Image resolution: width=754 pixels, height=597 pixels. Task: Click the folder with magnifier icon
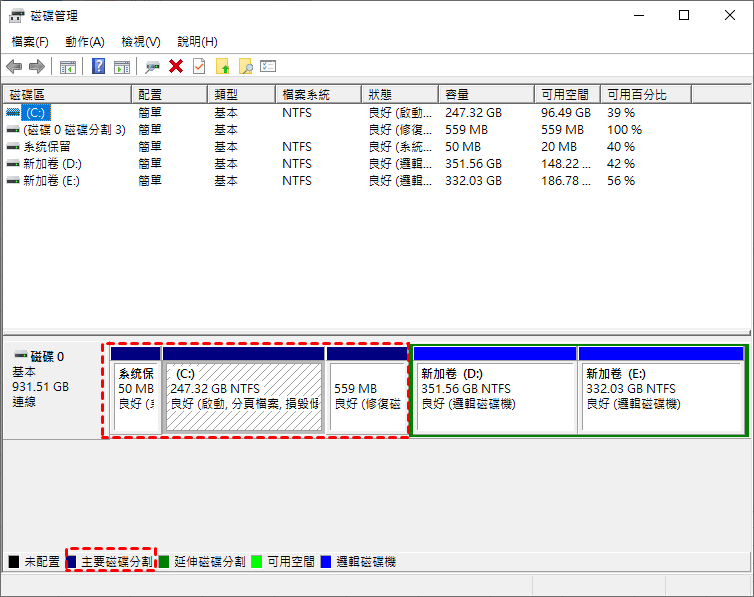246,66
